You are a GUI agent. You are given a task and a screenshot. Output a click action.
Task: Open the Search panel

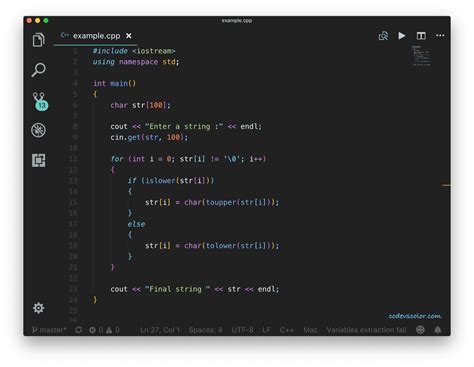click(39, 70)
